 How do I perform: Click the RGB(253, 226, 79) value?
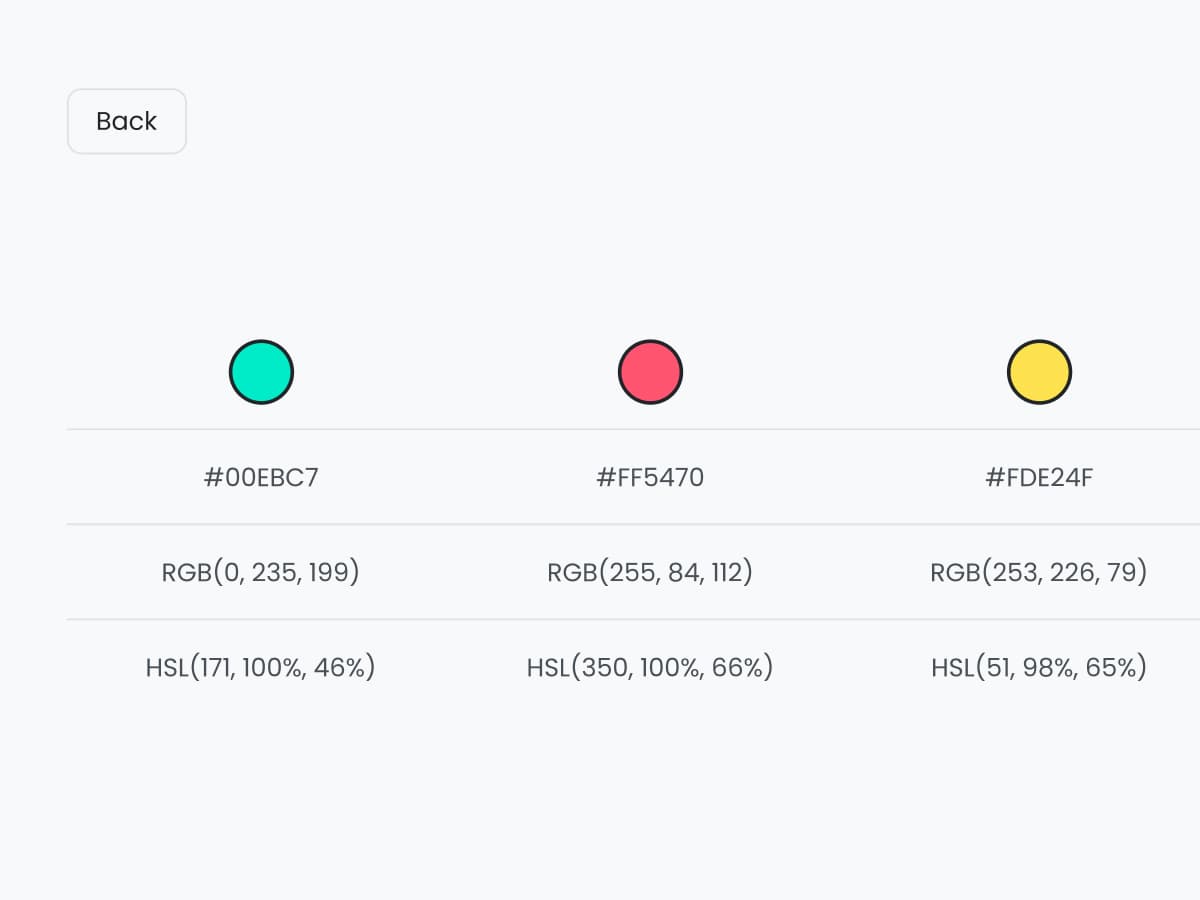click(x=1039, y=572)
